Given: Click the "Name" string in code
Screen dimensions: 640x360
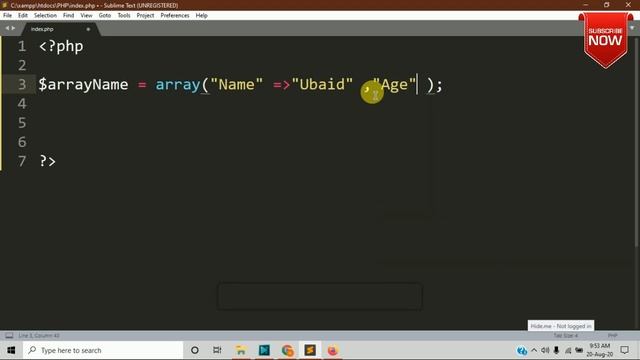Looking at the screenshot, I should [237, 84].
